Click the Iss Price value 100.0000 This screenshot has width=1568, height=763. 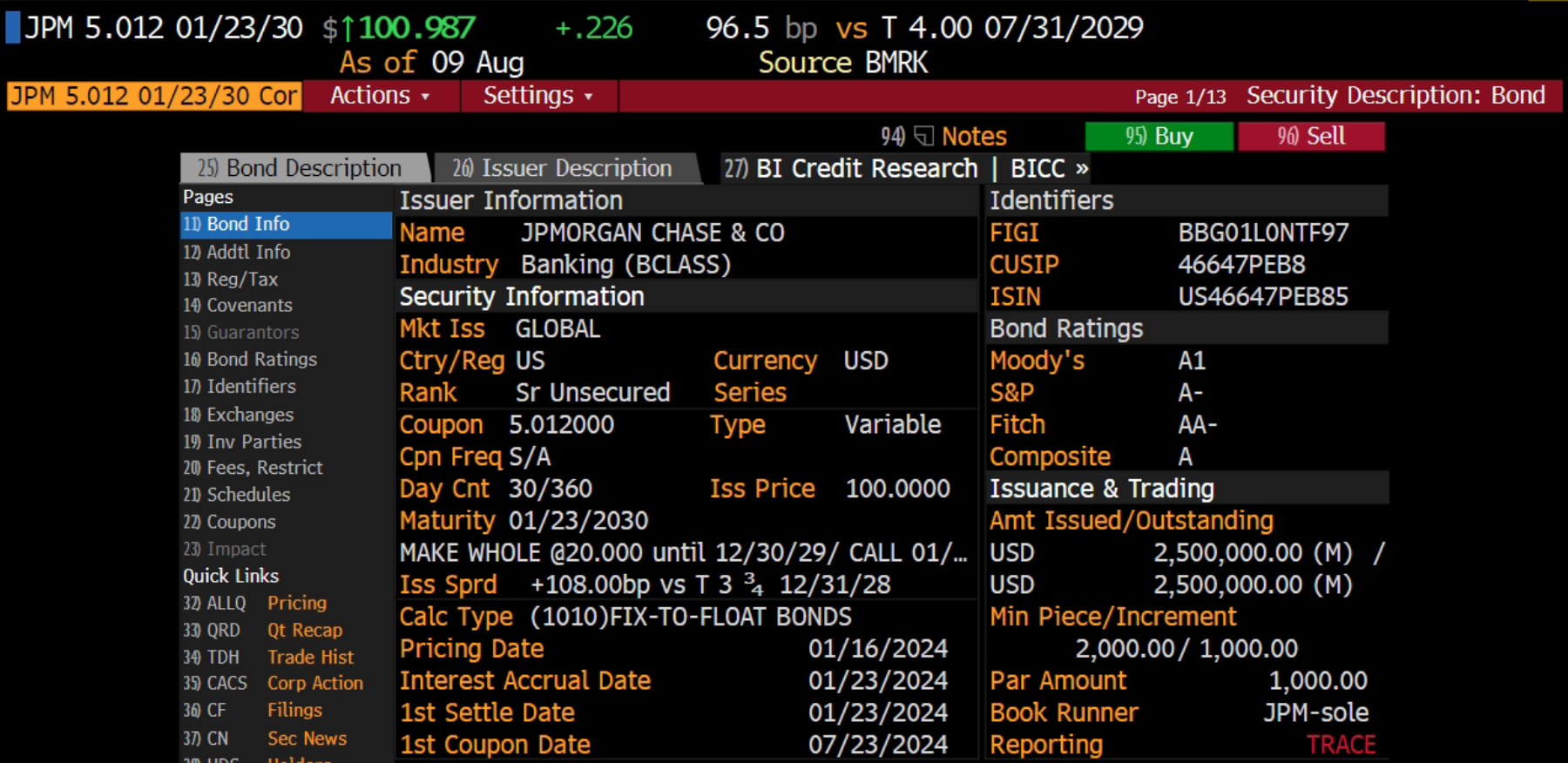pyautogui.click(x=898, y=489)
